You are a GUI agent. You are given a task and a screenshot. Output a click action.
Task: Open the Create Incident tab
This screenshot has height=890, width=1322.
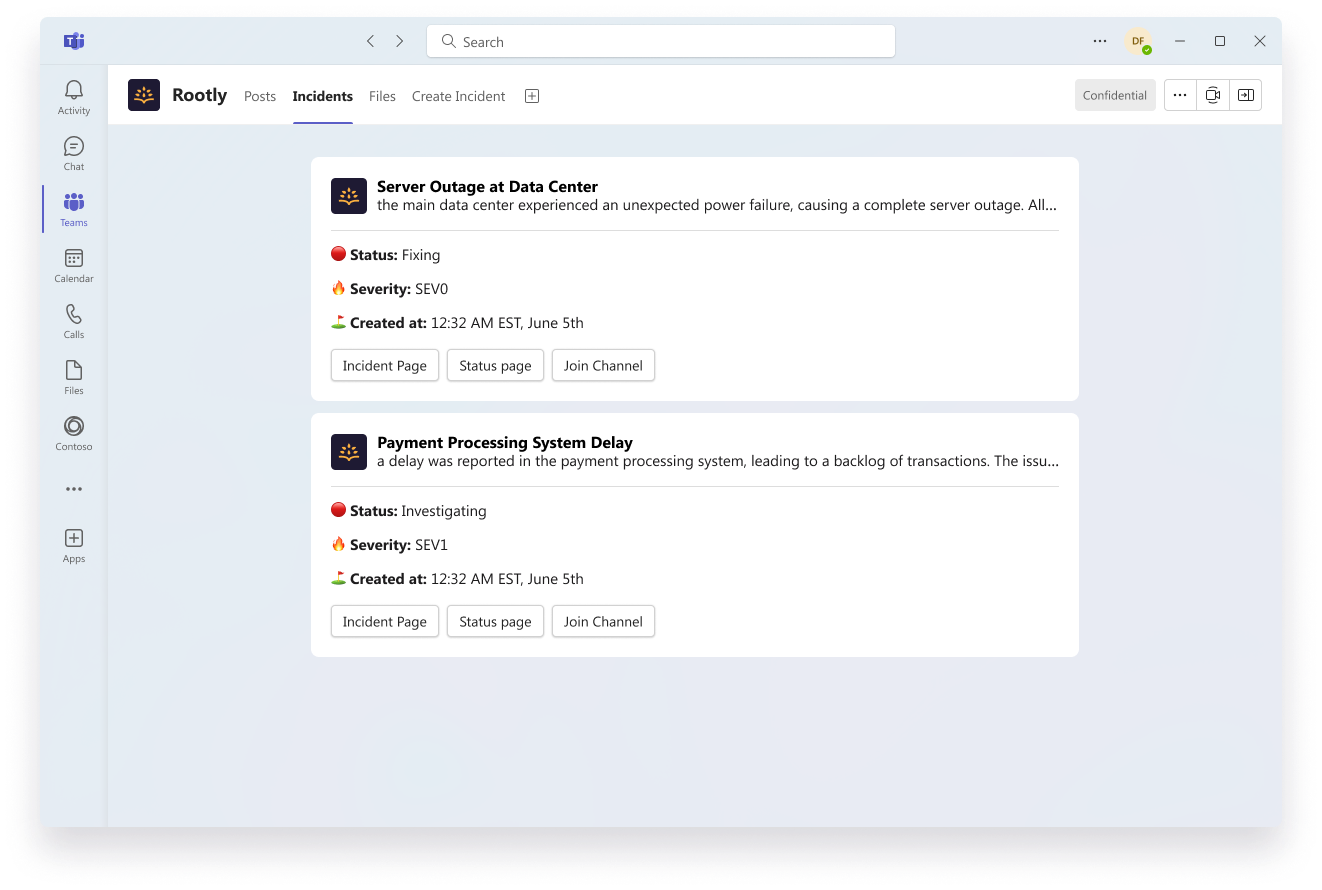pyautogui.click(x=459, y=96)
